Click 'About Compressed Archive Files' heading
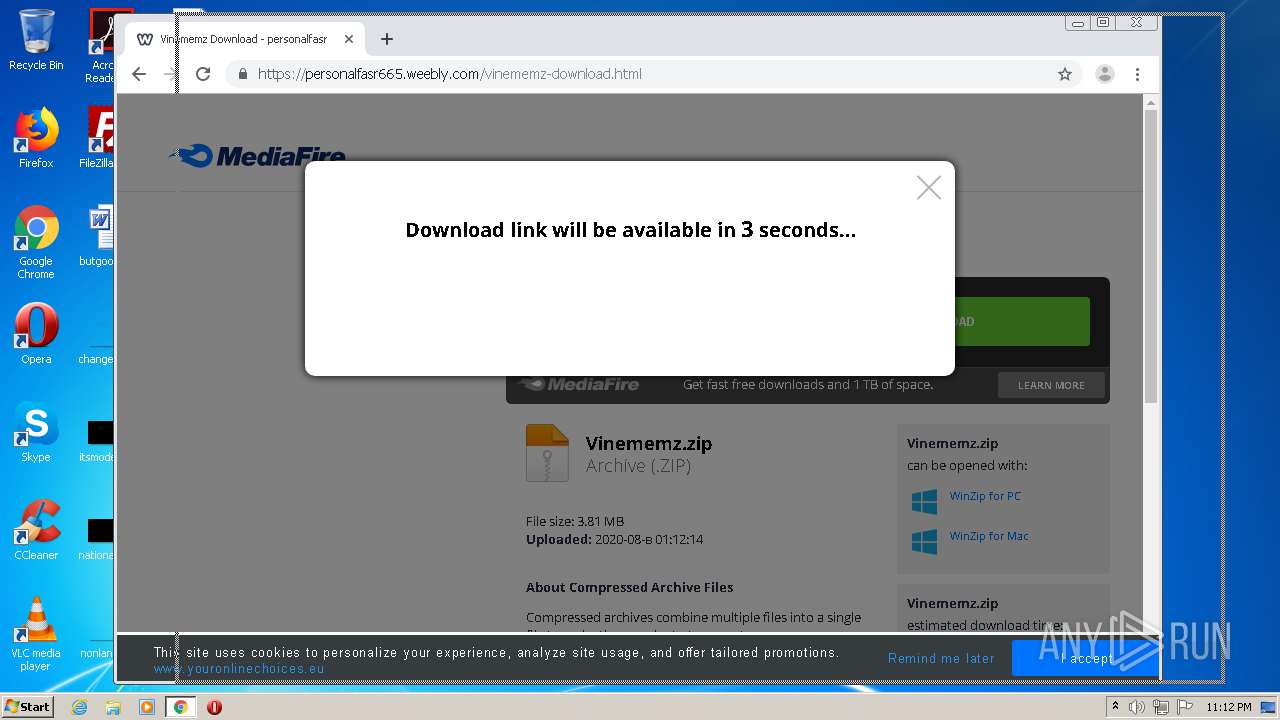Image resolution: width=1280 pixels, height=720 pixels. [x=630, y=587]
